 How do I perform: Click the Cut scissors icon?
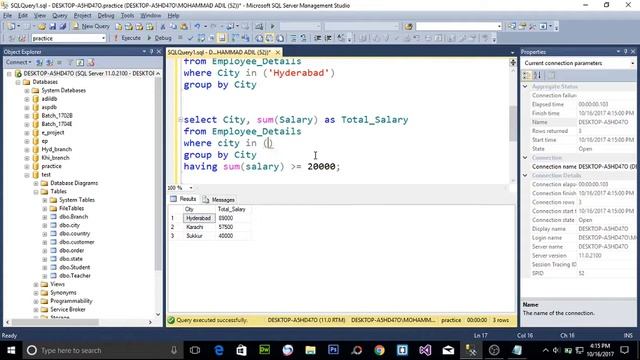pyautogui.click(x=163, y=27)
